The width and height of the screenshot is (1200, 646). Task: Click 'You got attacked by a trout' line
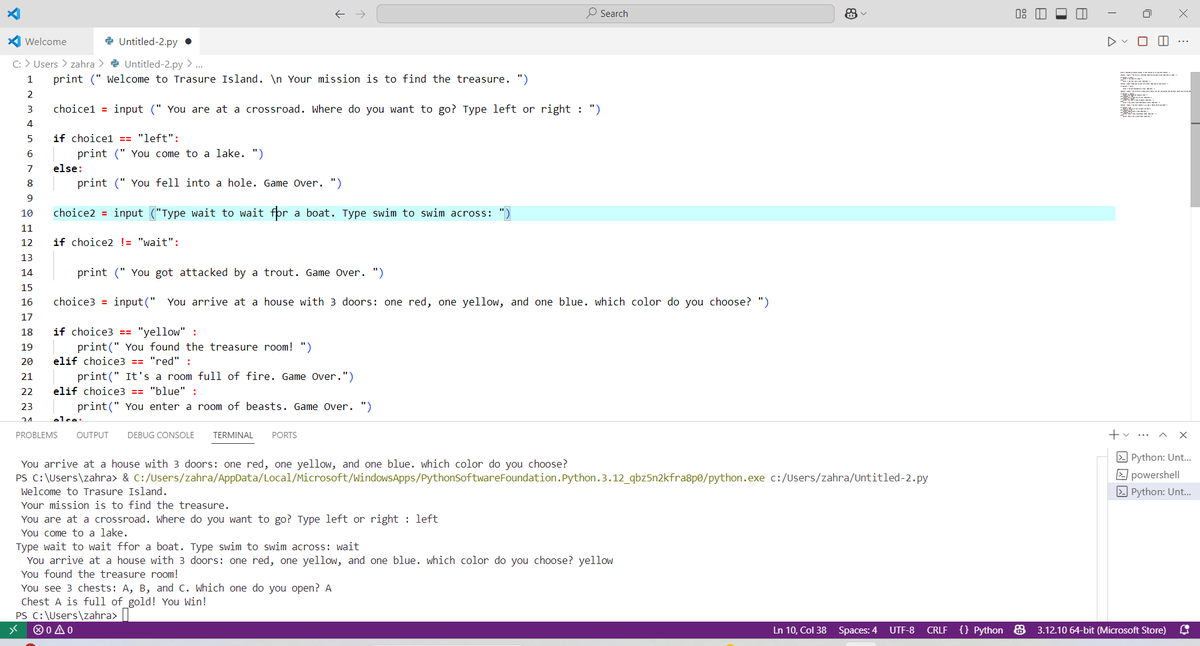click(231, 272)
